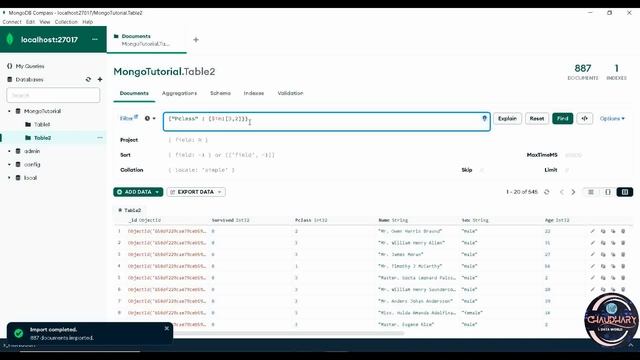
Task: Open the Collection menu
Action: (66, 22)
